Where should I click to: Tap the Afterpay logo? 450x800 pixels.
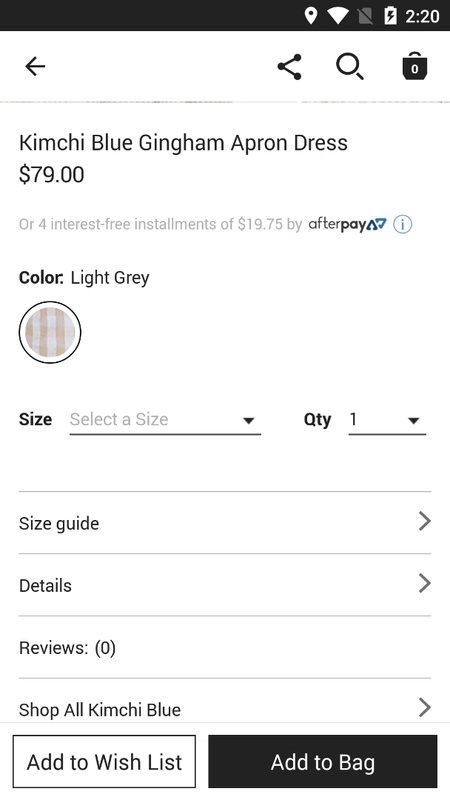347,224
